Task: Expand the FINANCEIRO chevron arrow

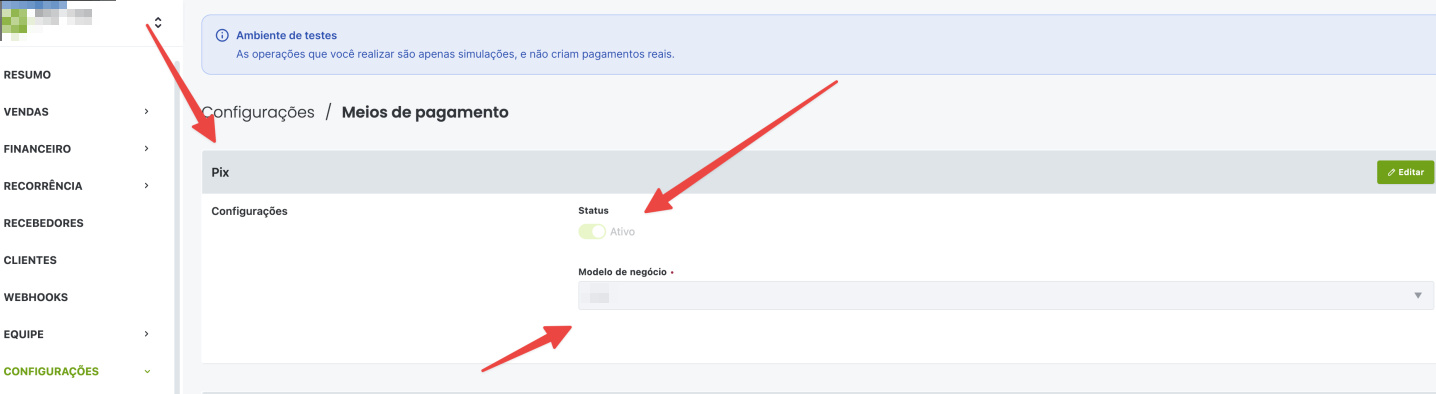Action: 146,149
